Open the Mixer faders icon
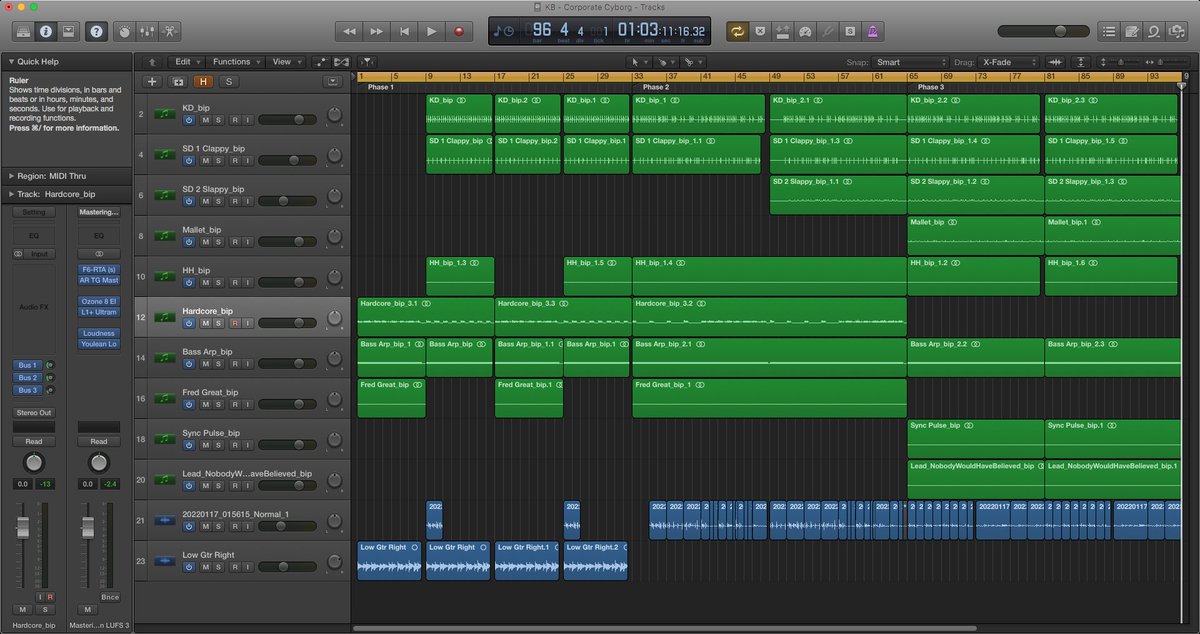This screenshot has height=634, width=1200. tap(146, 30)
